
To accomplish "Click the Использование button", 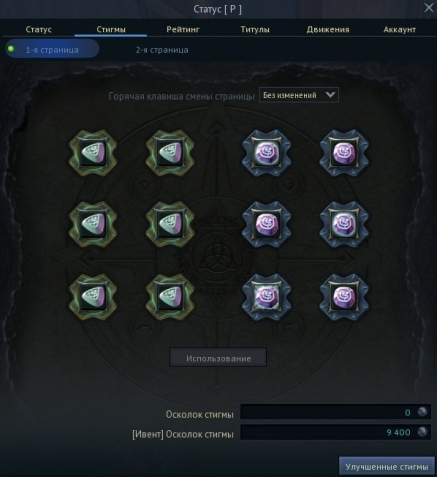I will [218, 358].
